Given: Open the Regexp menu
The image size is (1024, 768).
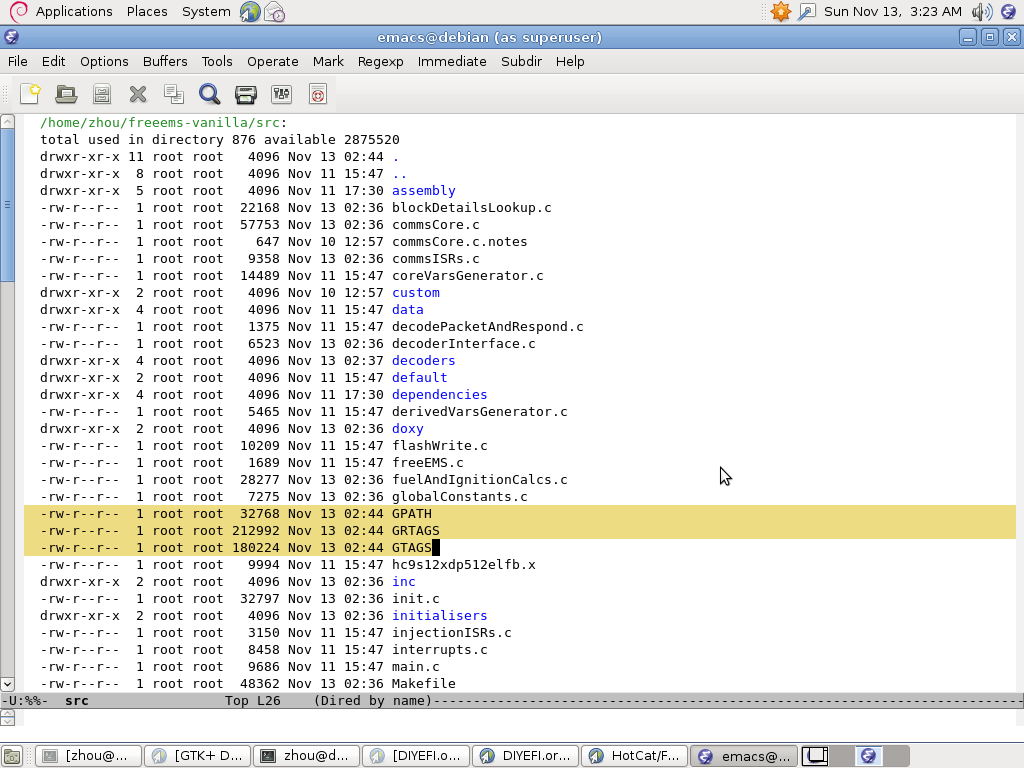Looking at the screenshot, I should click(x=380, y=61).
